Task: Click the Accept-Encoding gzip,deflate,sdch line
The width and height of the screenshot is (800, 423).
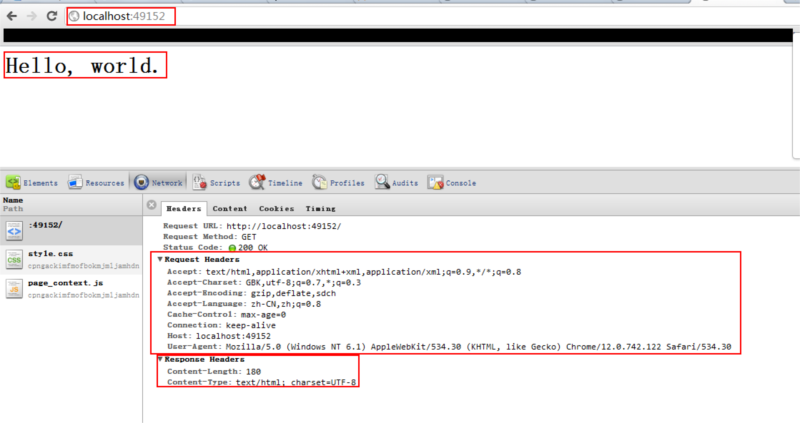Action: tap(252, 293)
